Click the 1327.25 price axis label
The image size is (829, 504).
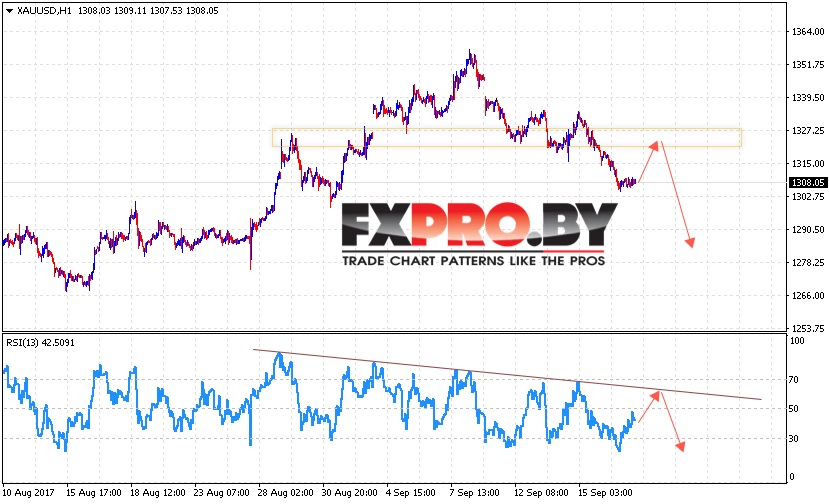[x=808, y=131]
